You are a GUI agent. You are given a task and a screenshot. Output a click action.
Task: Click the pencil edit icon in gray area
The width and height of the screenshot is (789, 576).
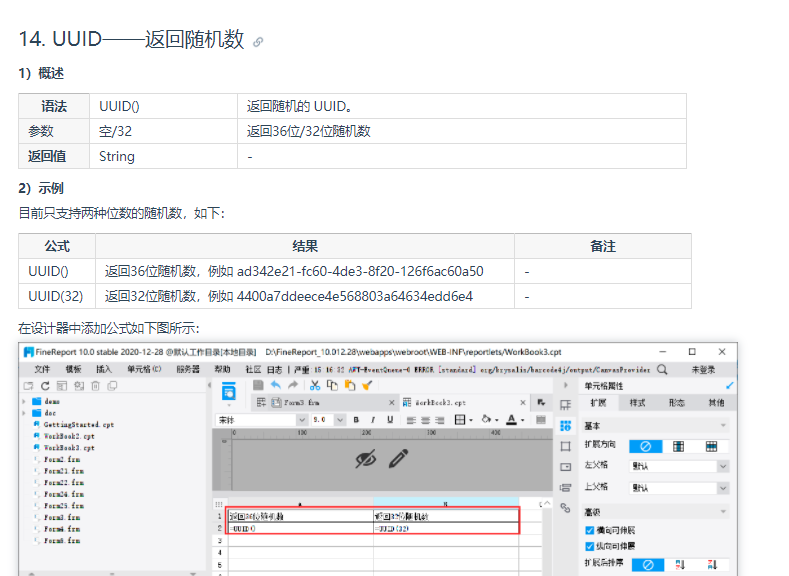(x=399, y=458)
